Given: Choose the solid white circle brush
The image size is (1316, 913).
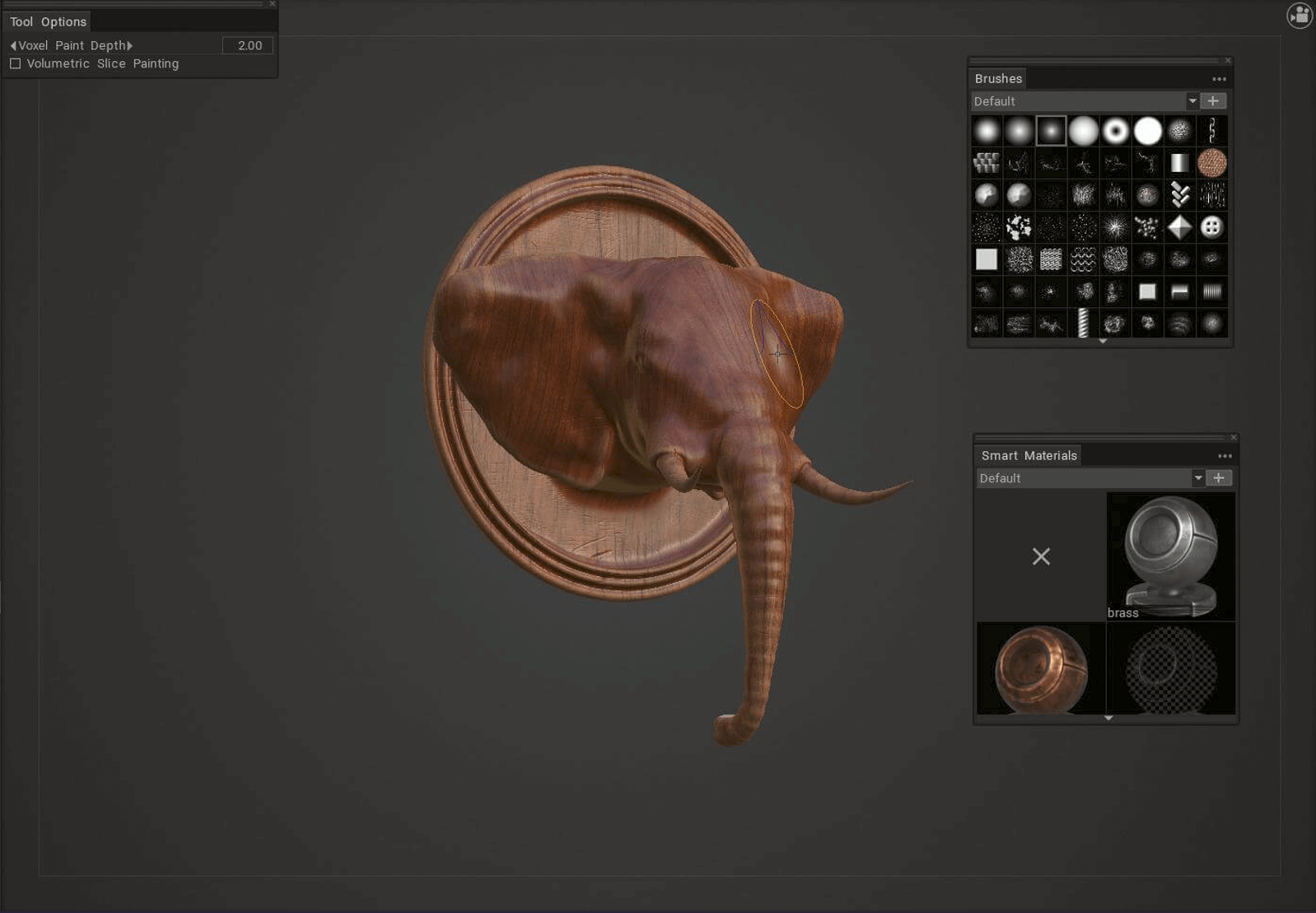Looking at the screenshot, I should point(1147,131).
